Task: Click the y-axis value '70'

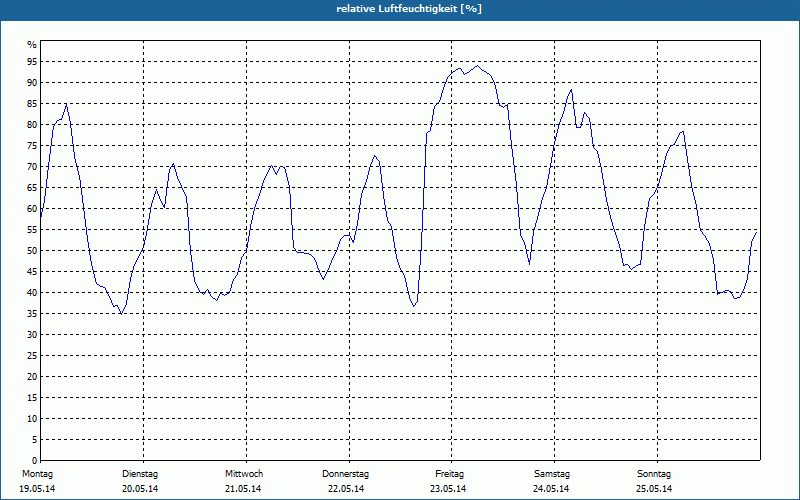Action: click(32, 166)
